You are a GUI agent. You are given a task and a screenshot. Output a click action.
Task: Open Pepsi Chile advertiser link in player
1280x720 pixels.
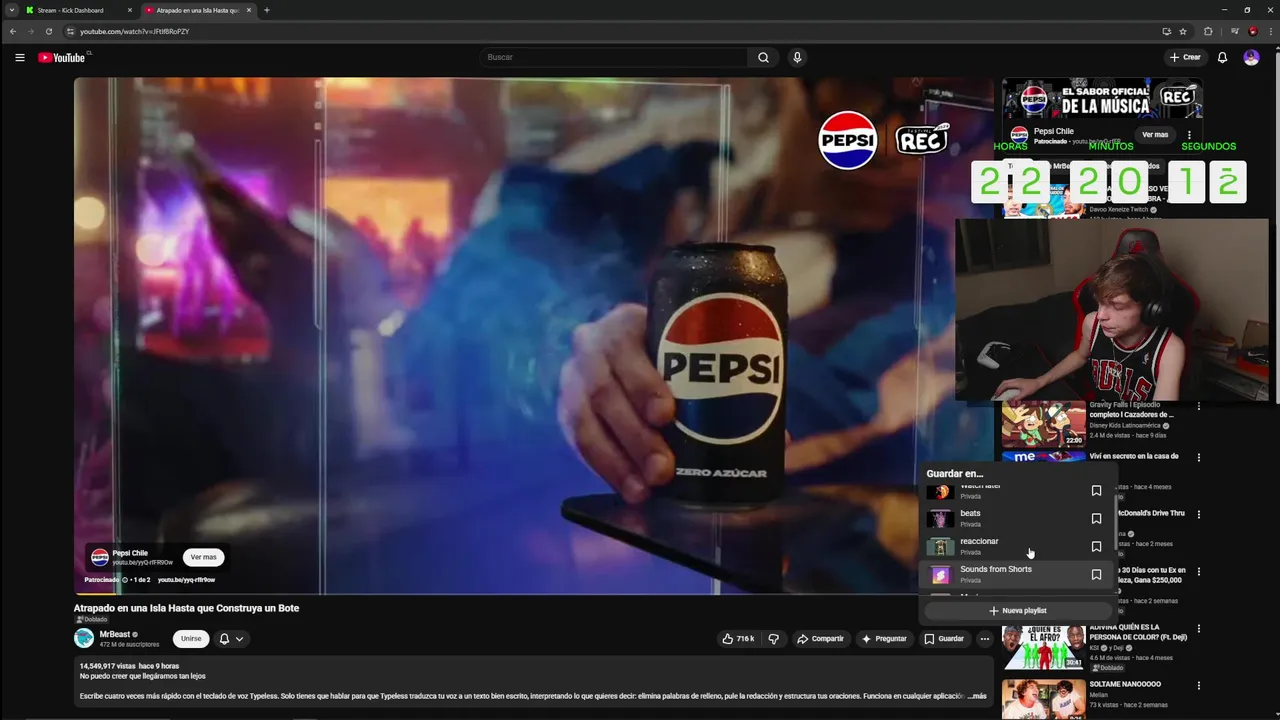[130, 553]
